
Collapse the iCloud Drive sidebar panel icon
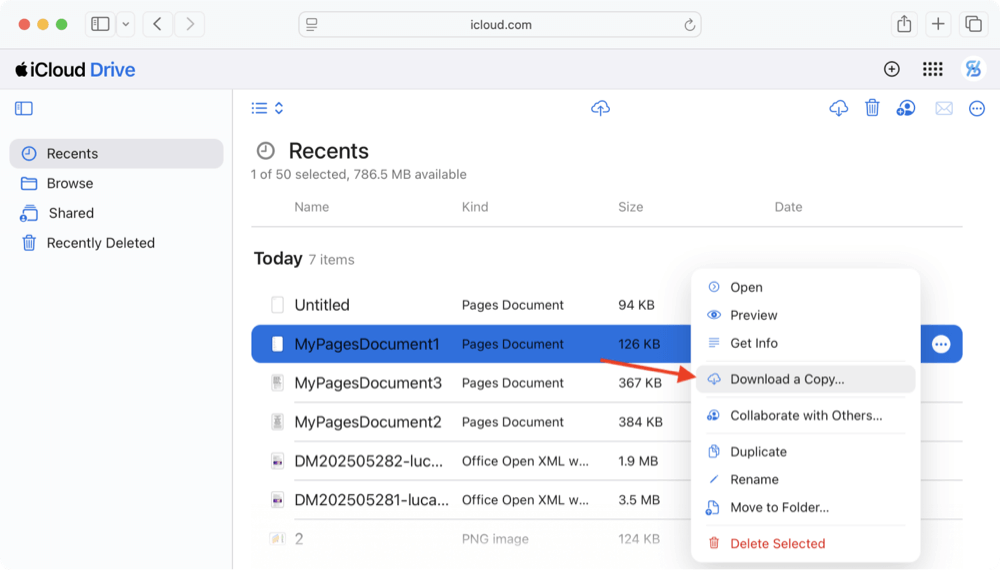pyautogui.click(x=24, y=108)
